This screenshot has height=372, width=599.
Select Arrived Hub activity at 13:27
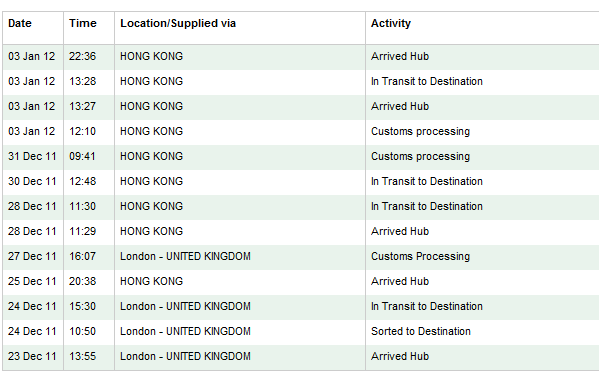coord(400,106)
